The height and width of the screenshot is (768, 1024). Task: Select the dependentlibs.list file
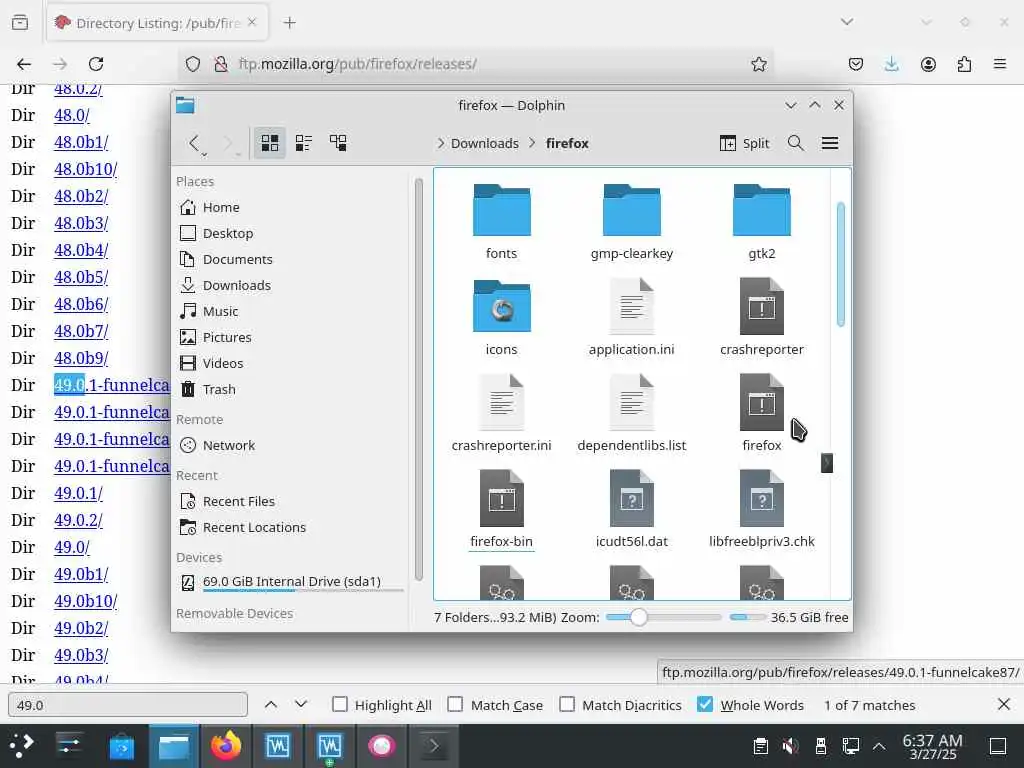tap(632, 414)
